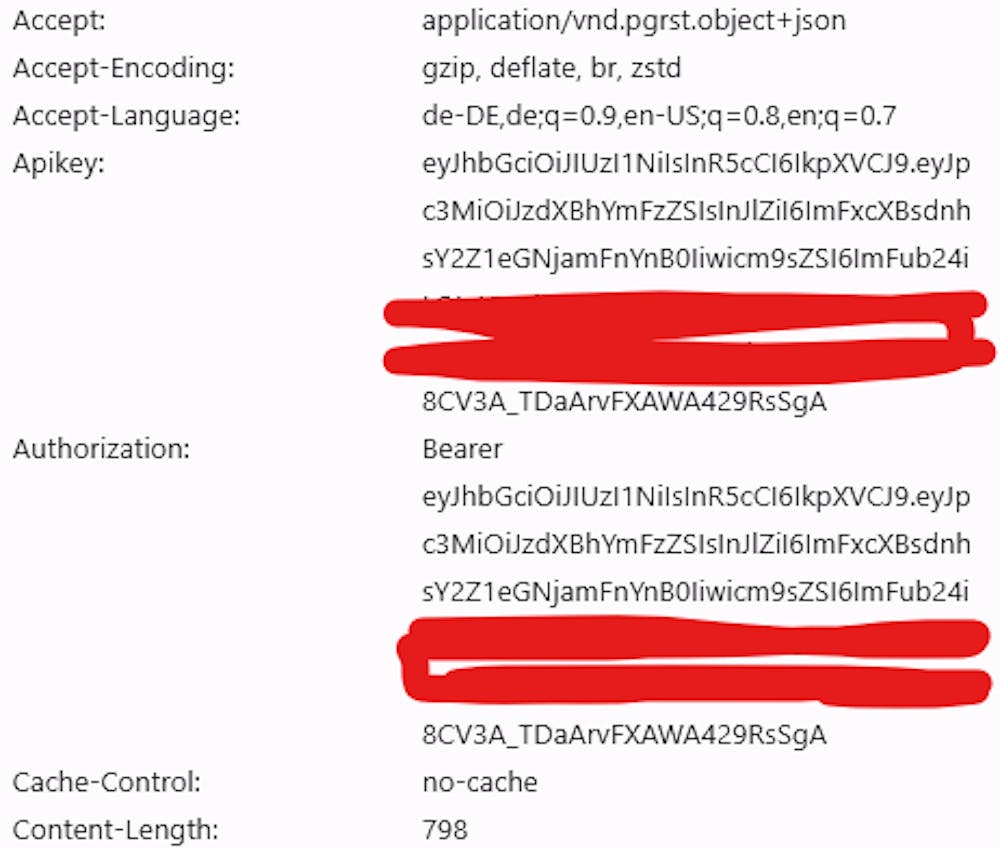This screenshot has width=1000, height=848.
Task: Select the 798 content length value
Action: (x=445, y=831)
